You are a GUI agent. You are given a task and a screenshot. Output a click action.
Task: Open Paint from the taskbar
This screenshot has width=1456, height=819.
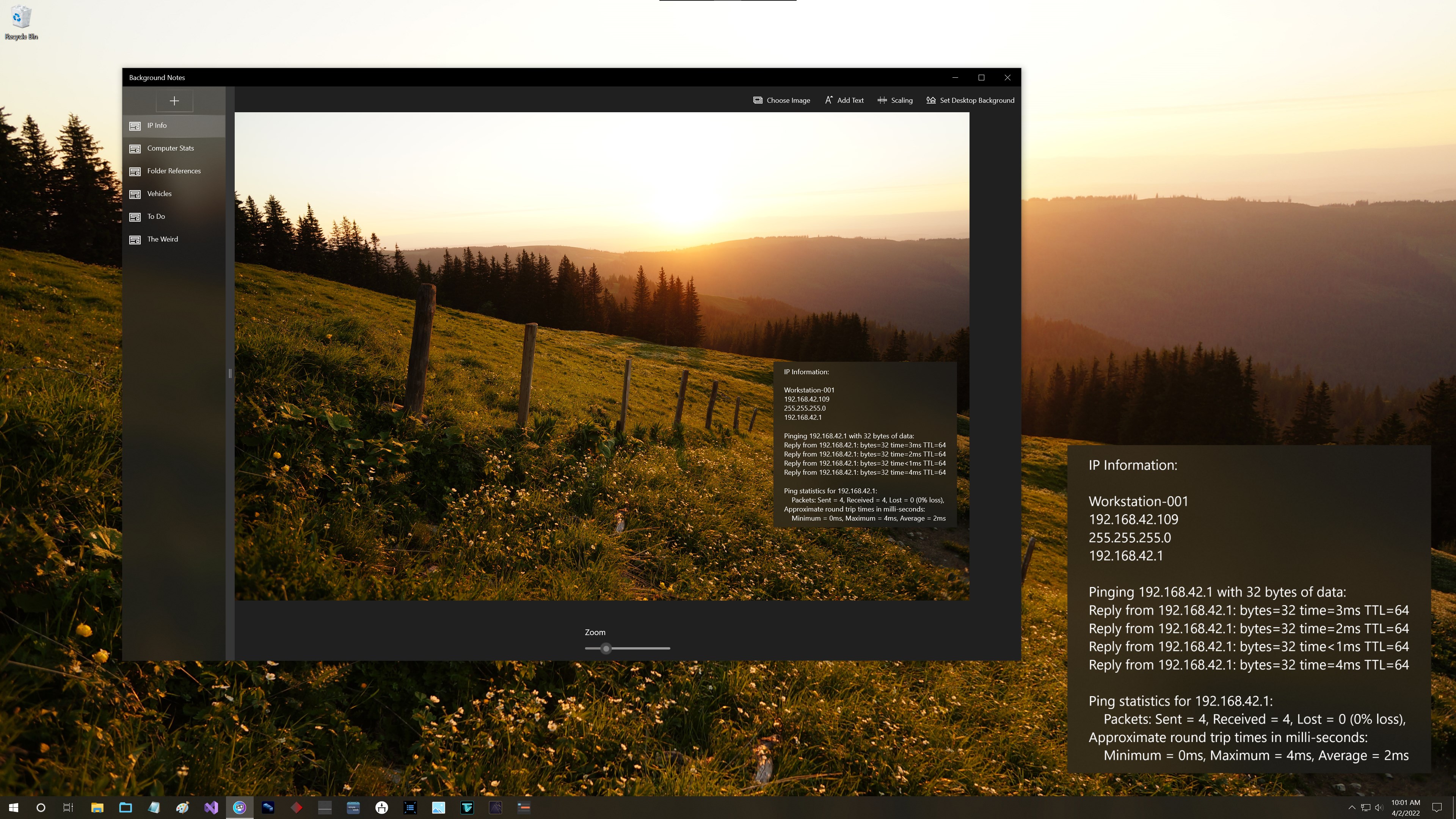tap(182, 807)
